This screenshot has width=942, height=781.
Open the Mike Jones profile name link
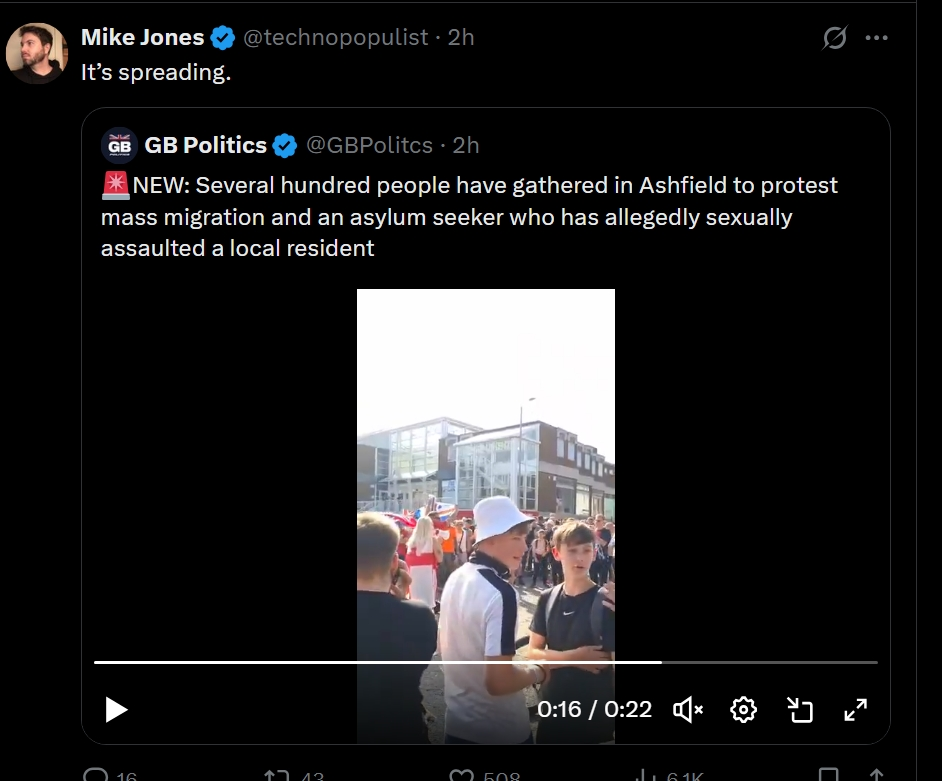point(142,38)
